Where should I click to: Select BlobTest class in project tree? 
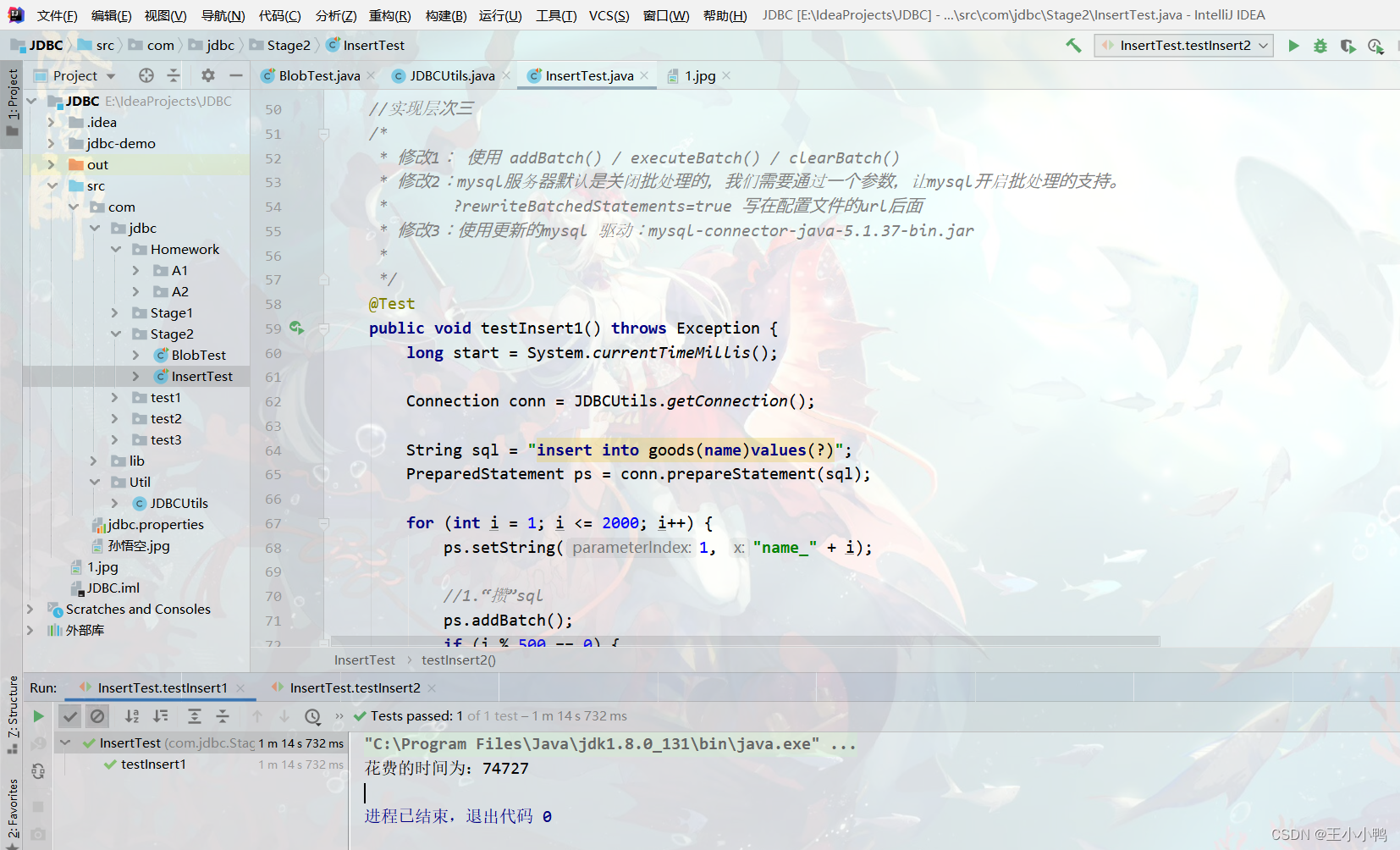[x=198, y=355]
